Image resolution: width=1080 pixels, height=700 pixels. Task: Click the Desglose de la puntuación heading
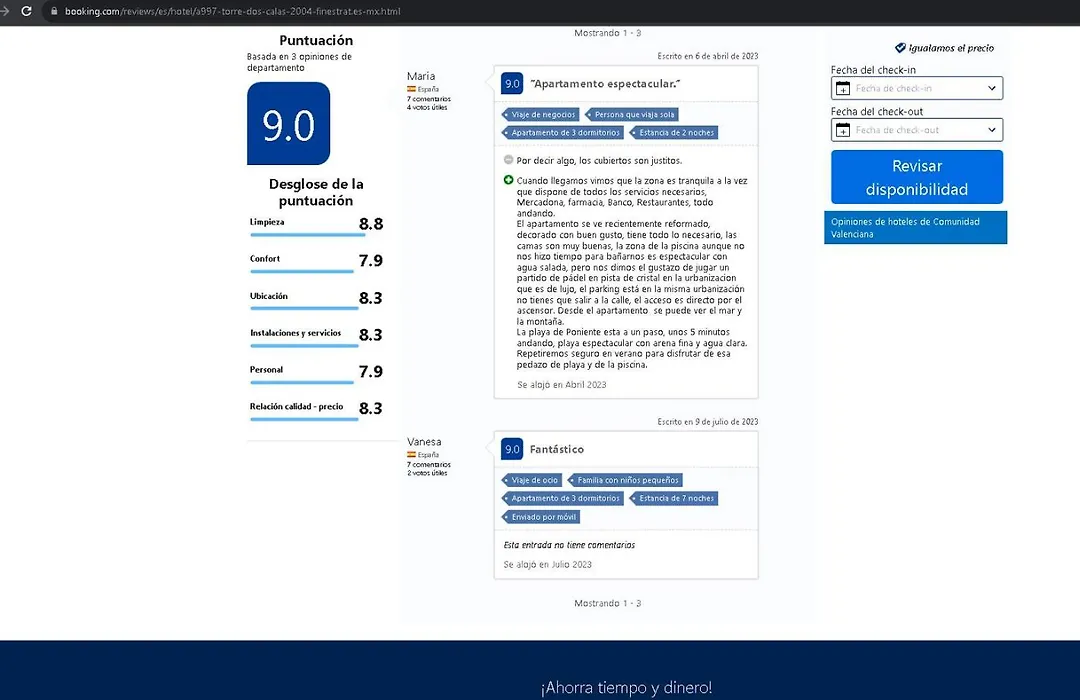point(316,192)
